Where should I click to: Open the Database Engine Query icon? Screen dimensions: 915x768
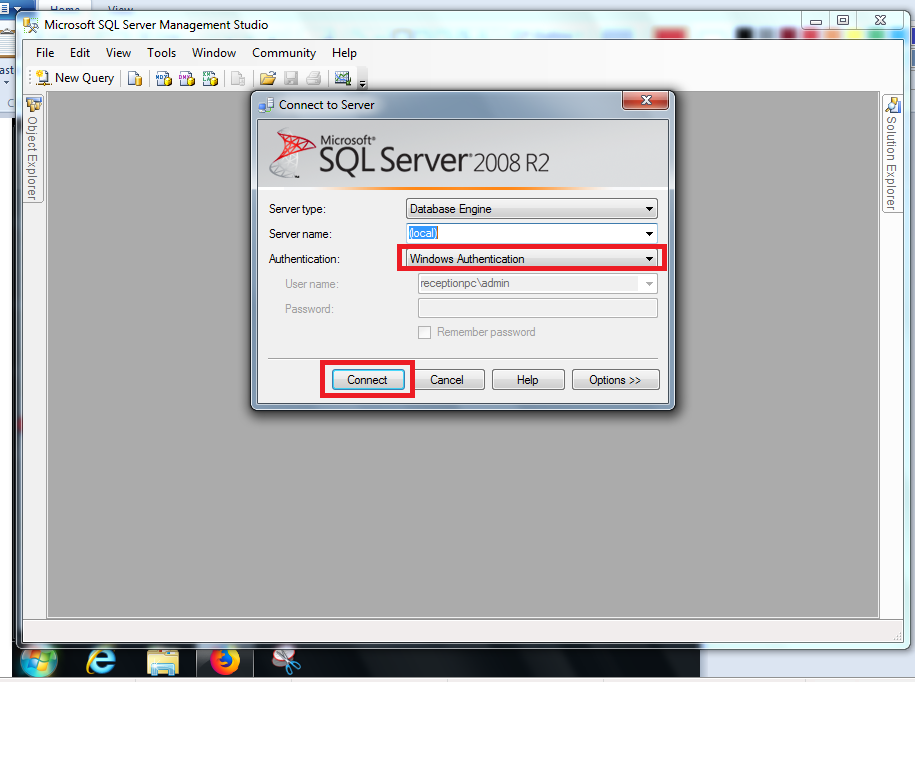point(136,78)
